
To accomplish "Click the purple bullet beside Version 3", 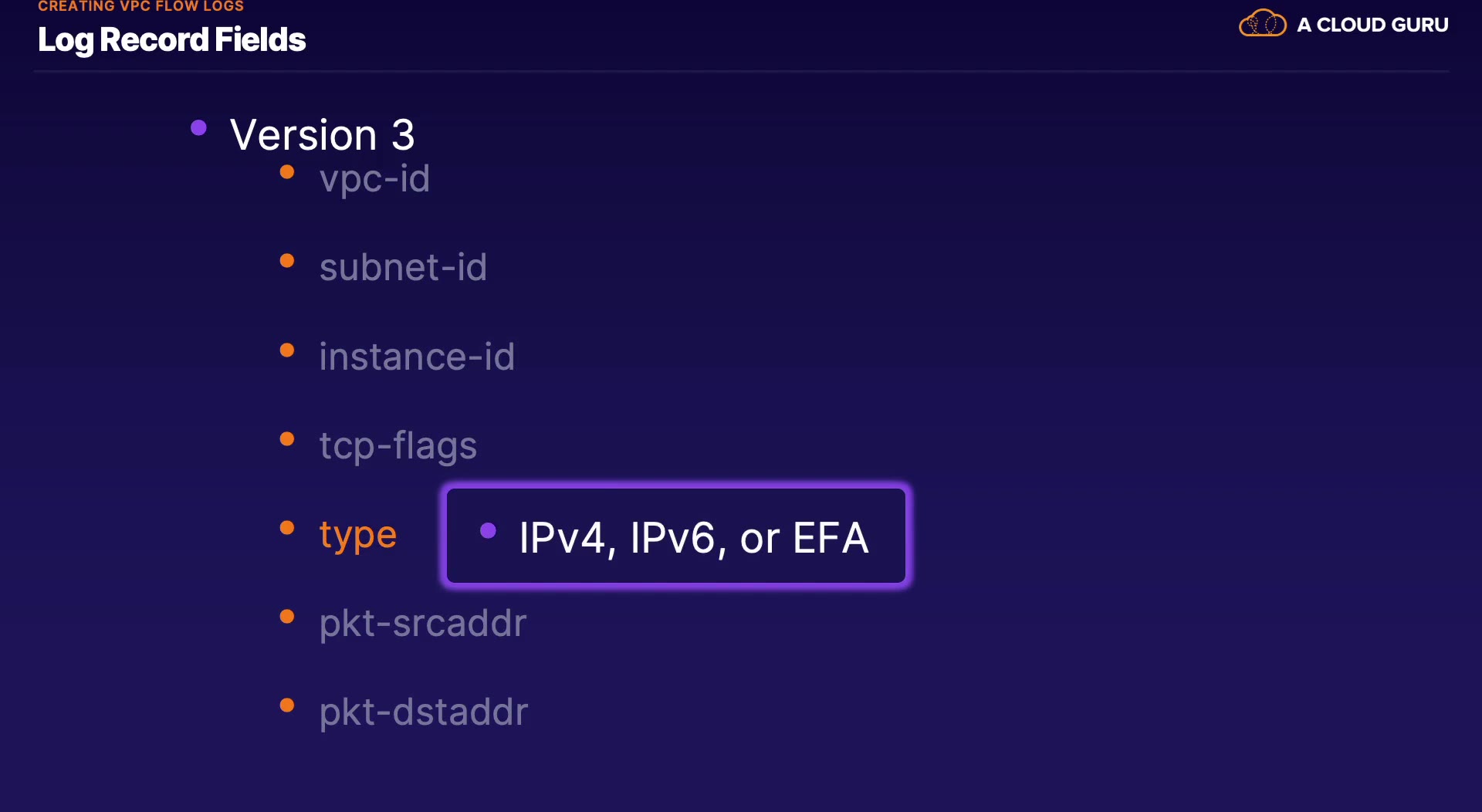I will pos(198,128).
